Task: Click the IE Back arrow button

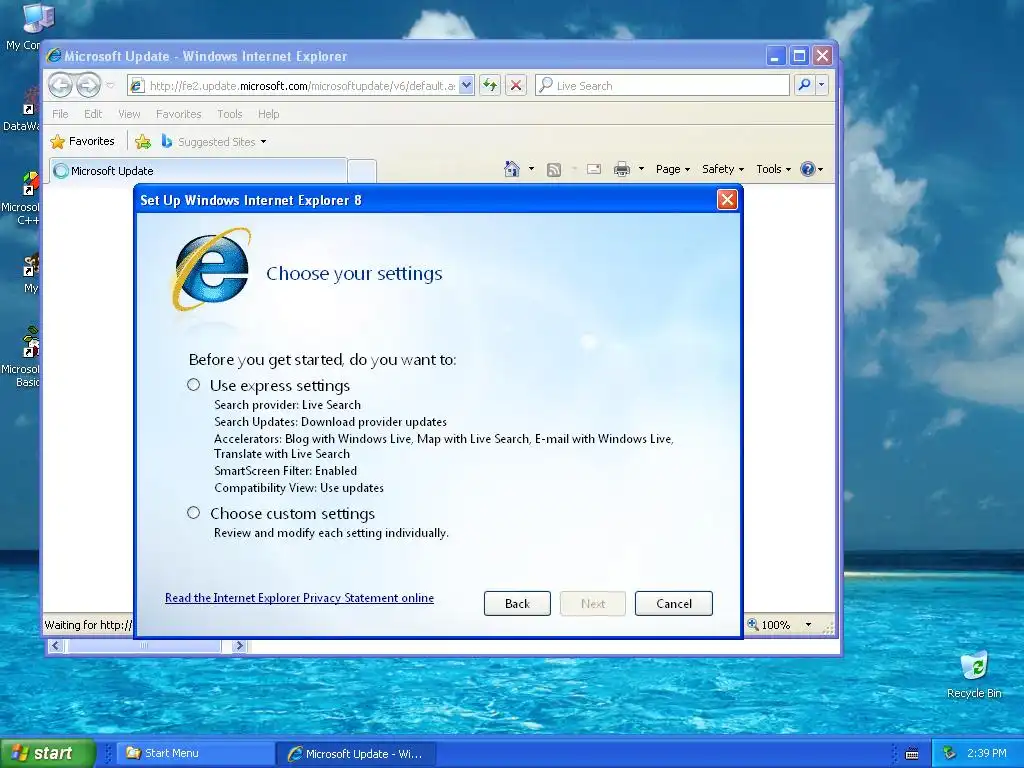Action: [x=60, y=85]
